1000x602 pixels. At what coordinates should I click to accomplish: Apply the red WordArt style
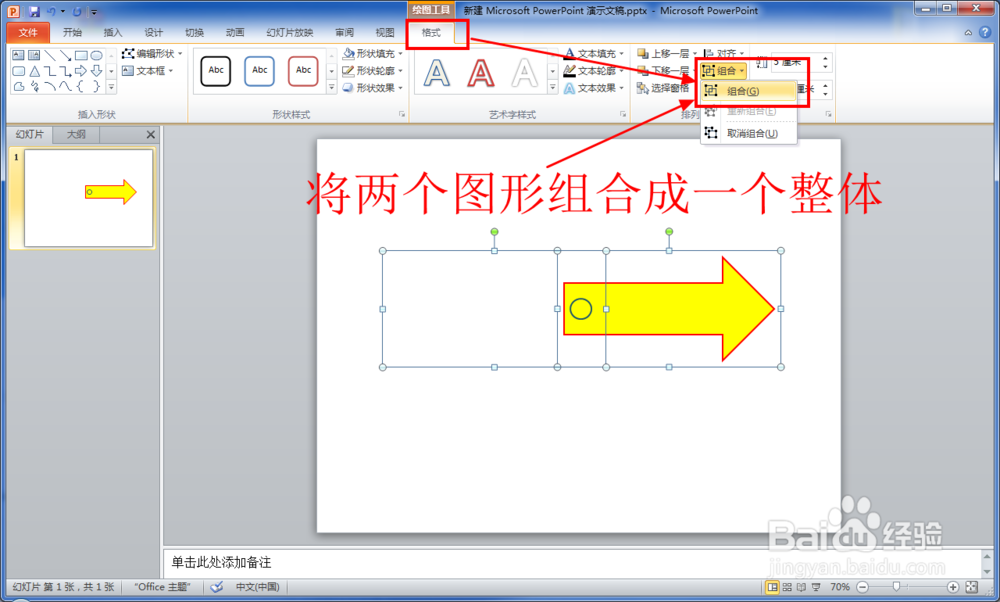481,73
